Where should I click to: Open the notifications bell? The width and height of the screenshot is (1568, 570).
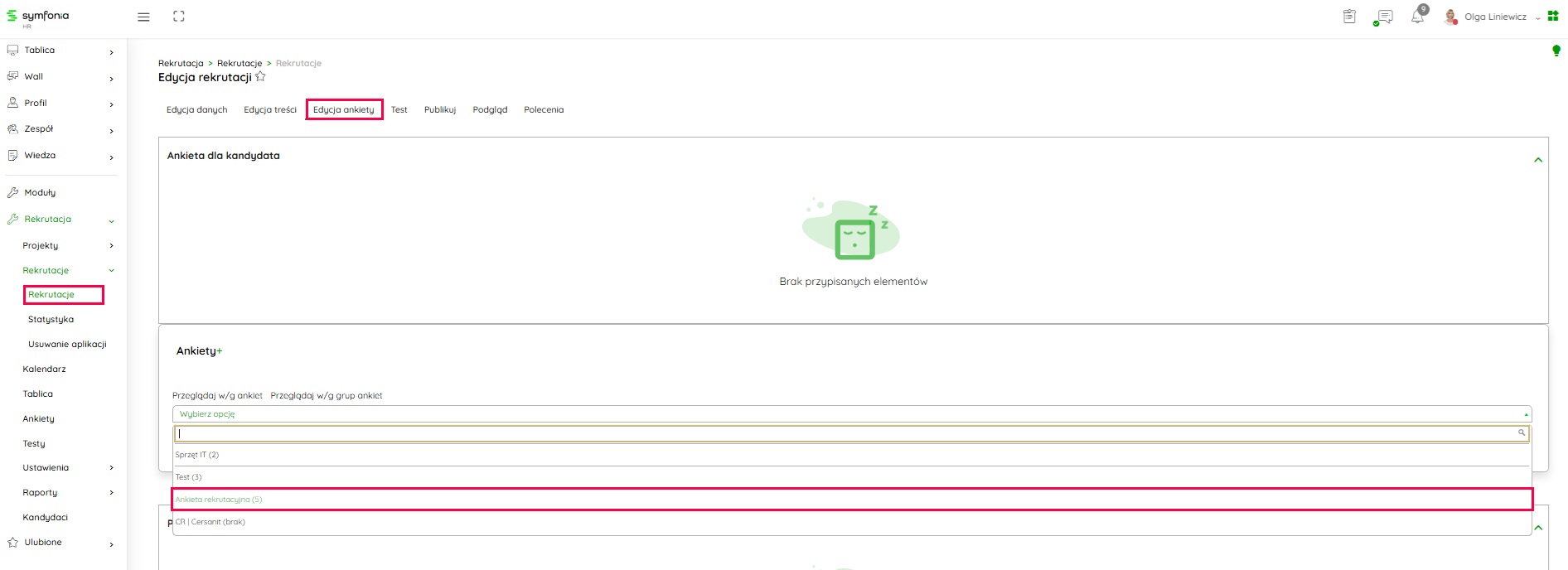point(1418,17)
